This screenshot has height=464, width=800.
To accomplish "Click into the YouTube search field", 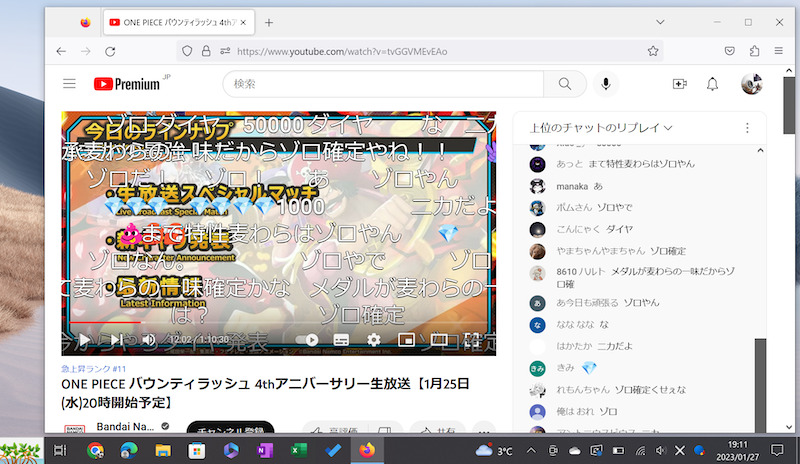I will [x=385, y=85].
